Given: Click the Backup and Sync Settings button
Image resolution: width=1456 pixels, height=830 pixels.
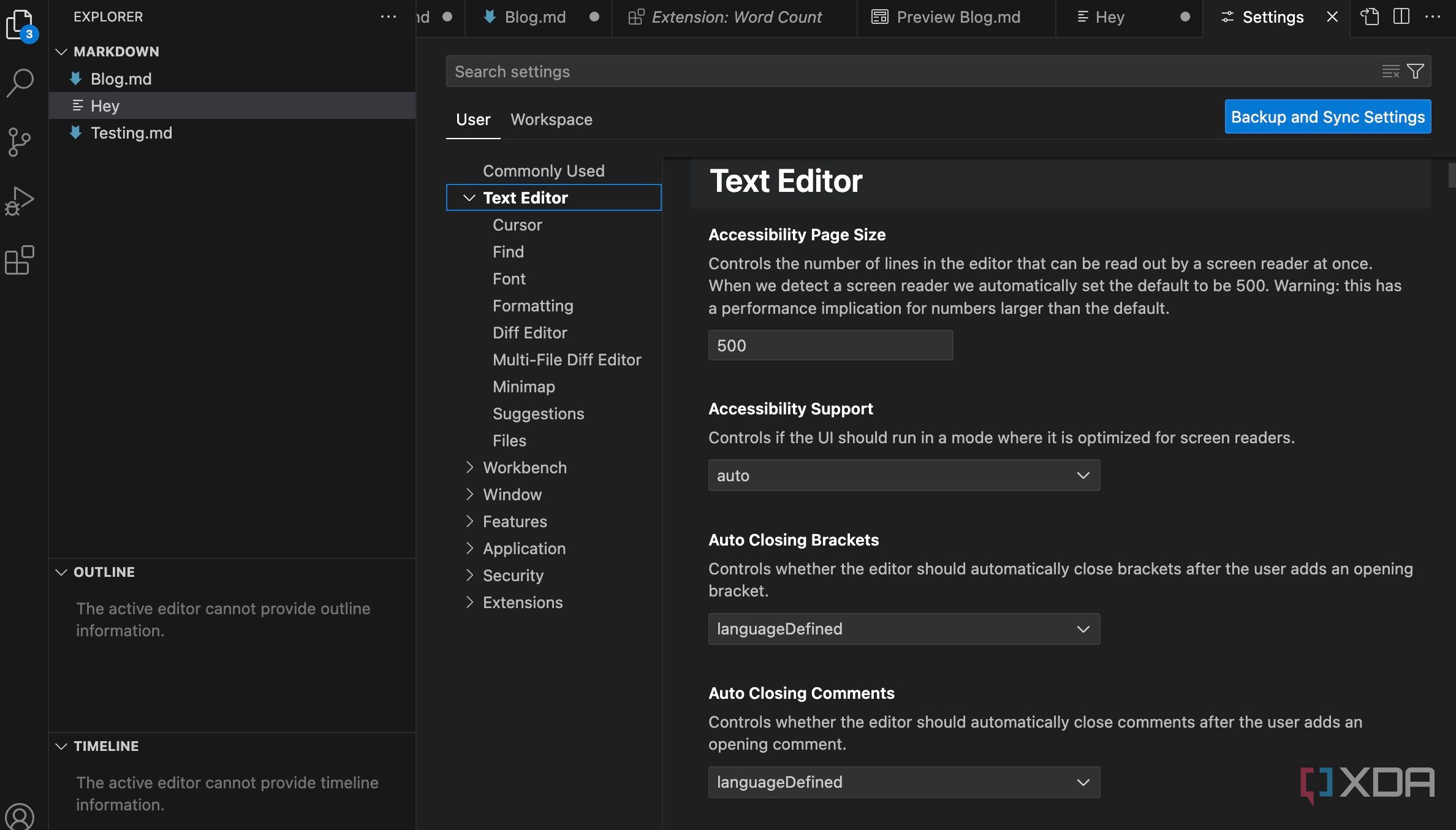Looking at the screenshot, I should pos(1327,116).
